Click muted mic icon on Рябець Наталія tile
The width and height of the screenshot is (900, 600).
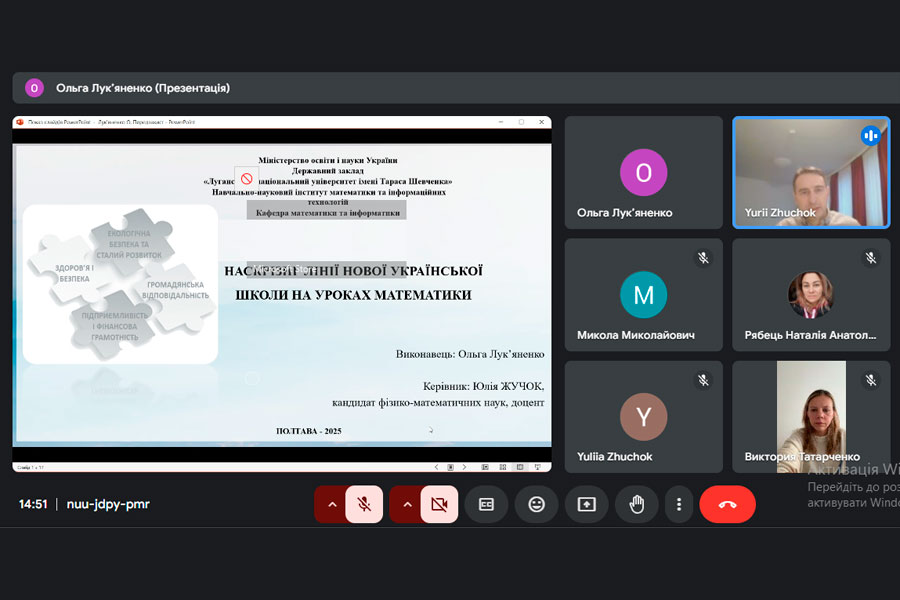[871, 258]
